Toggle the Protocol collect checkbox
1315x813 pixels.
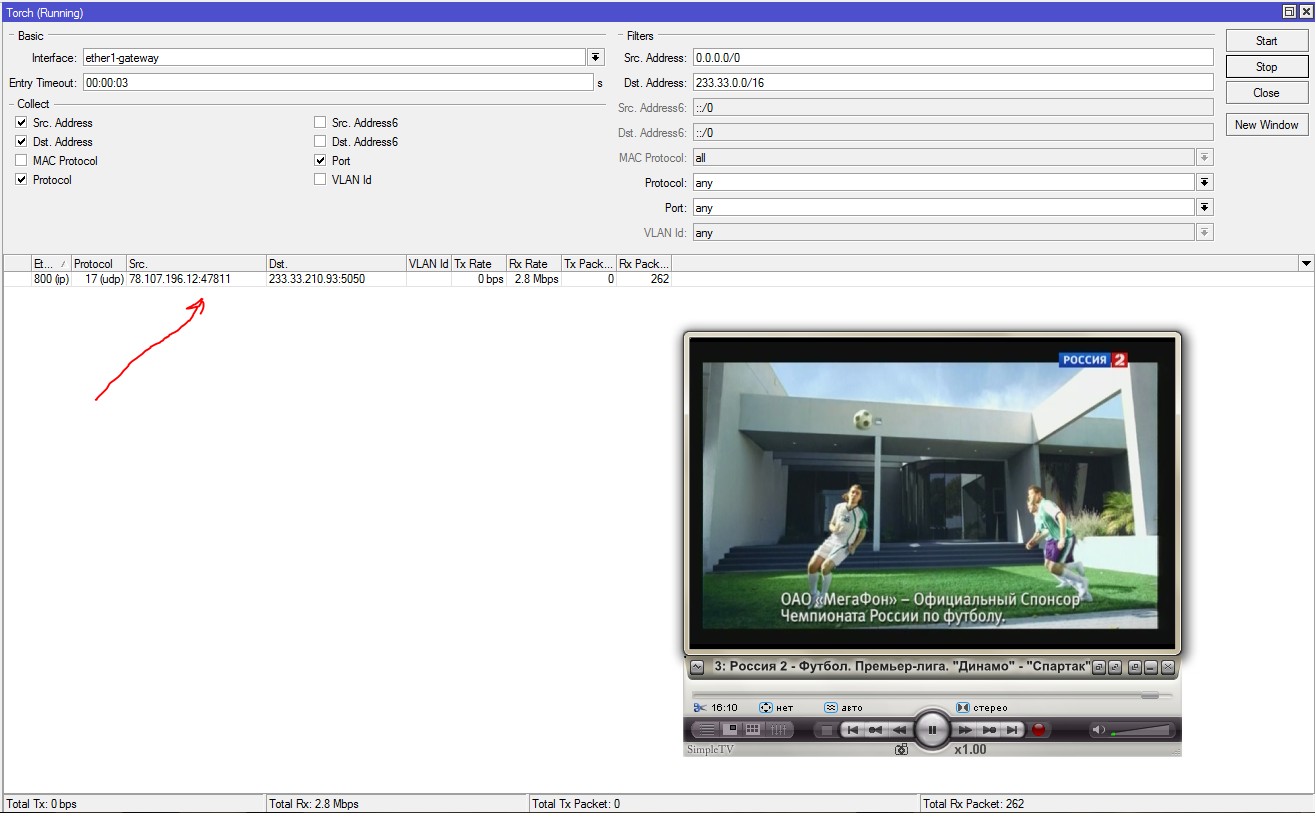tap(21, 180)
